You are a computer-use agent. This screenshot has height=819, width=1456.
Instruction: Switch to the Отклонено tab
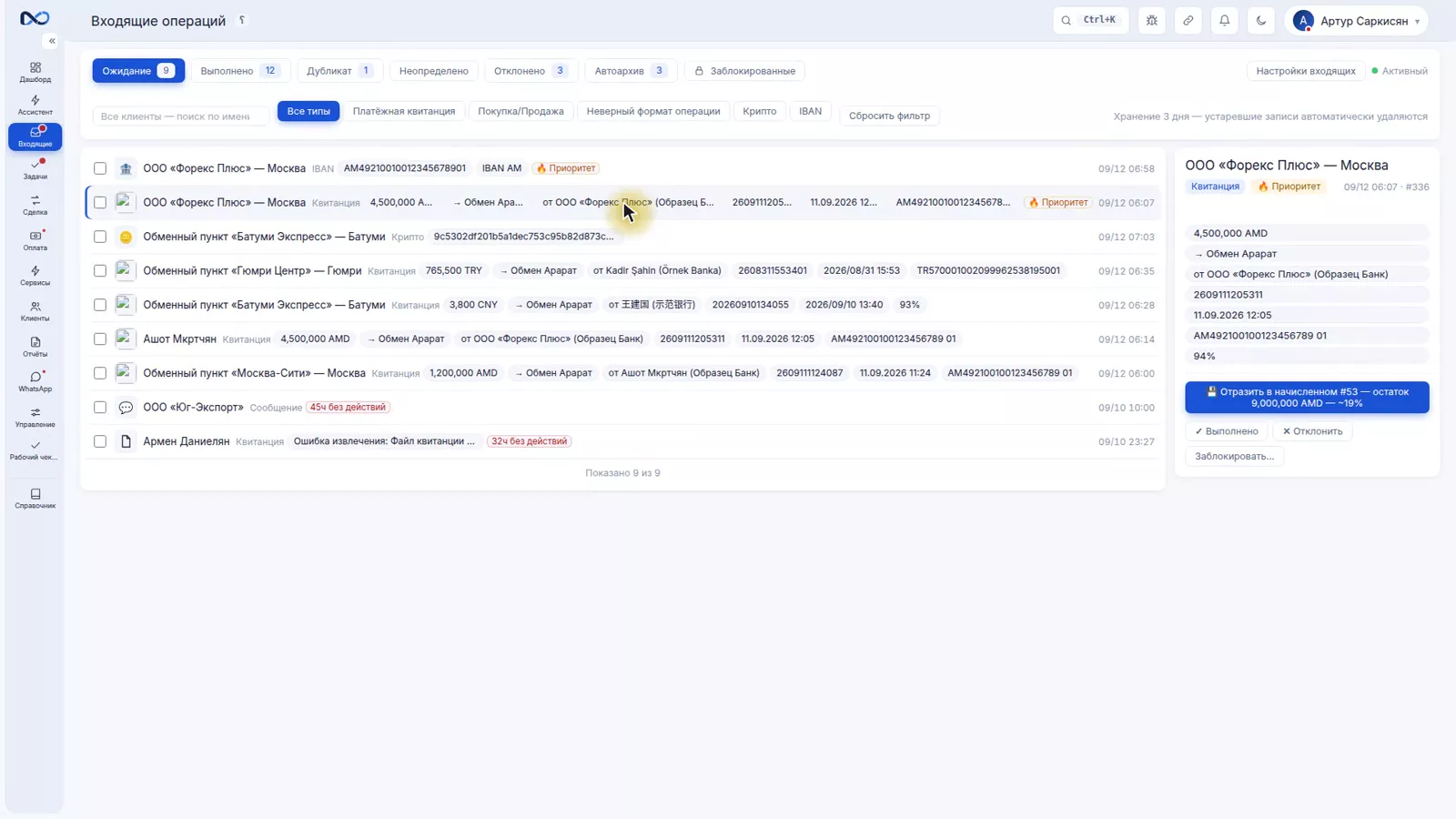click(530, 71)
